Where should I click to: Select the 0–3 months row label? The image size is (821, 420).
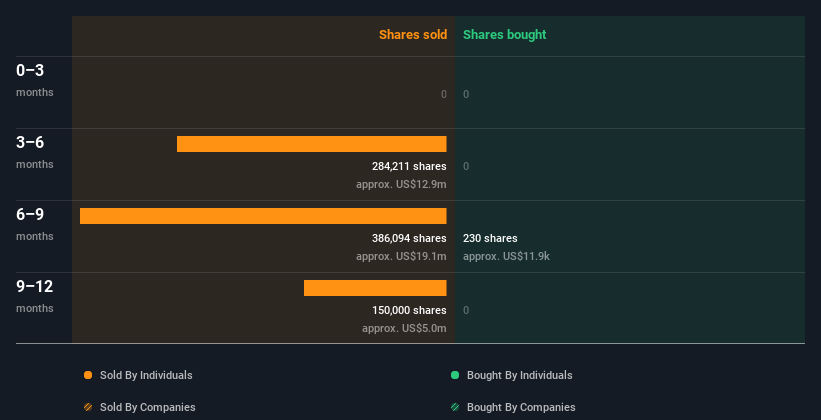point(35,80)
